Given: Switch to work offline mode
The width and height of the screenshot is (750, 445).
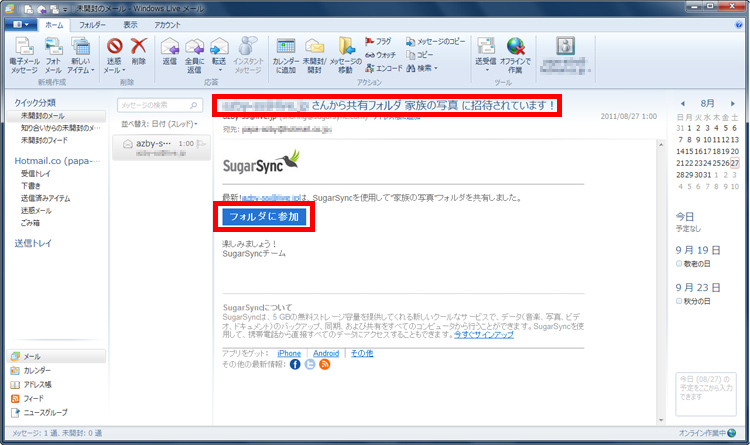Looking at the screenshot, I should coord(515,56).
